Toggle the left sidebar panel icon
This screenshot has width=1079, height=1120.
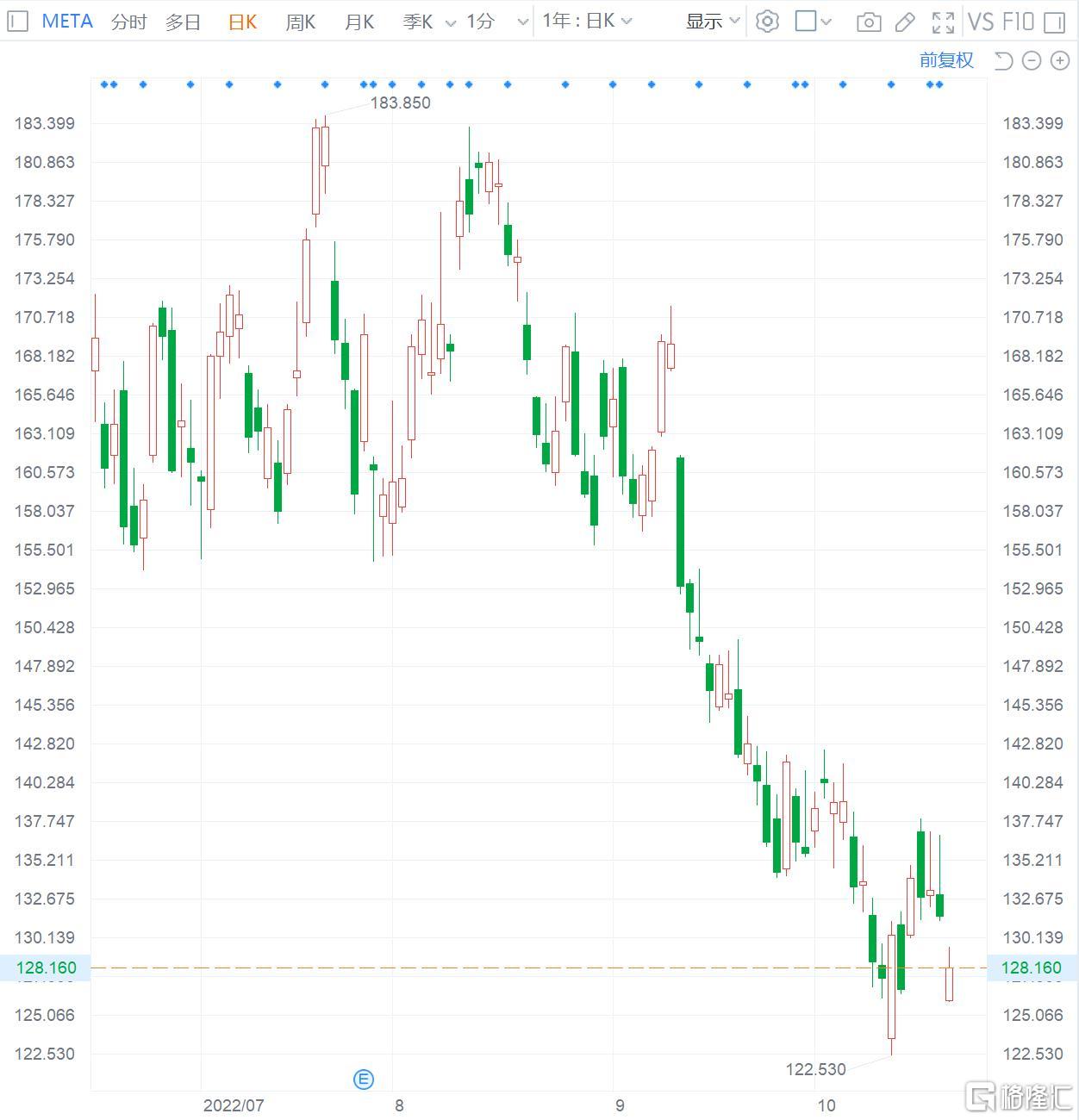(17, 22)
